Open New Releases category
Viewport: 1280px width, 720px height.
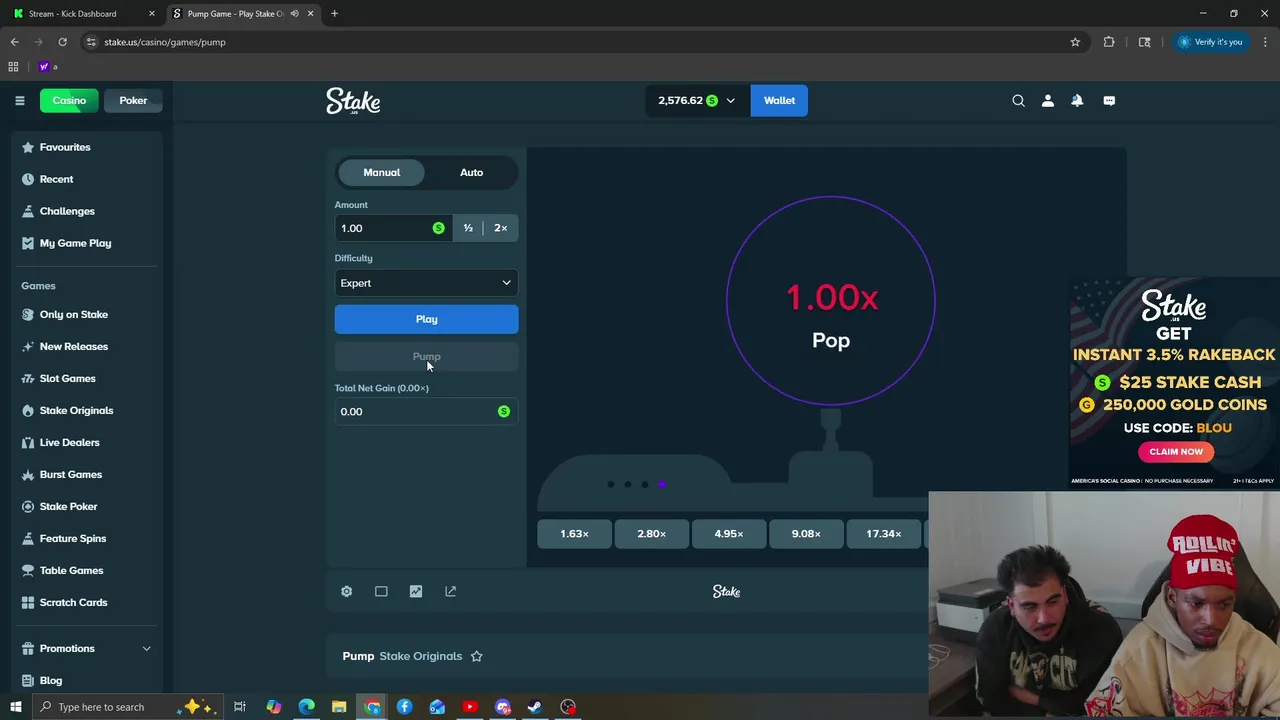pos(73,346)
